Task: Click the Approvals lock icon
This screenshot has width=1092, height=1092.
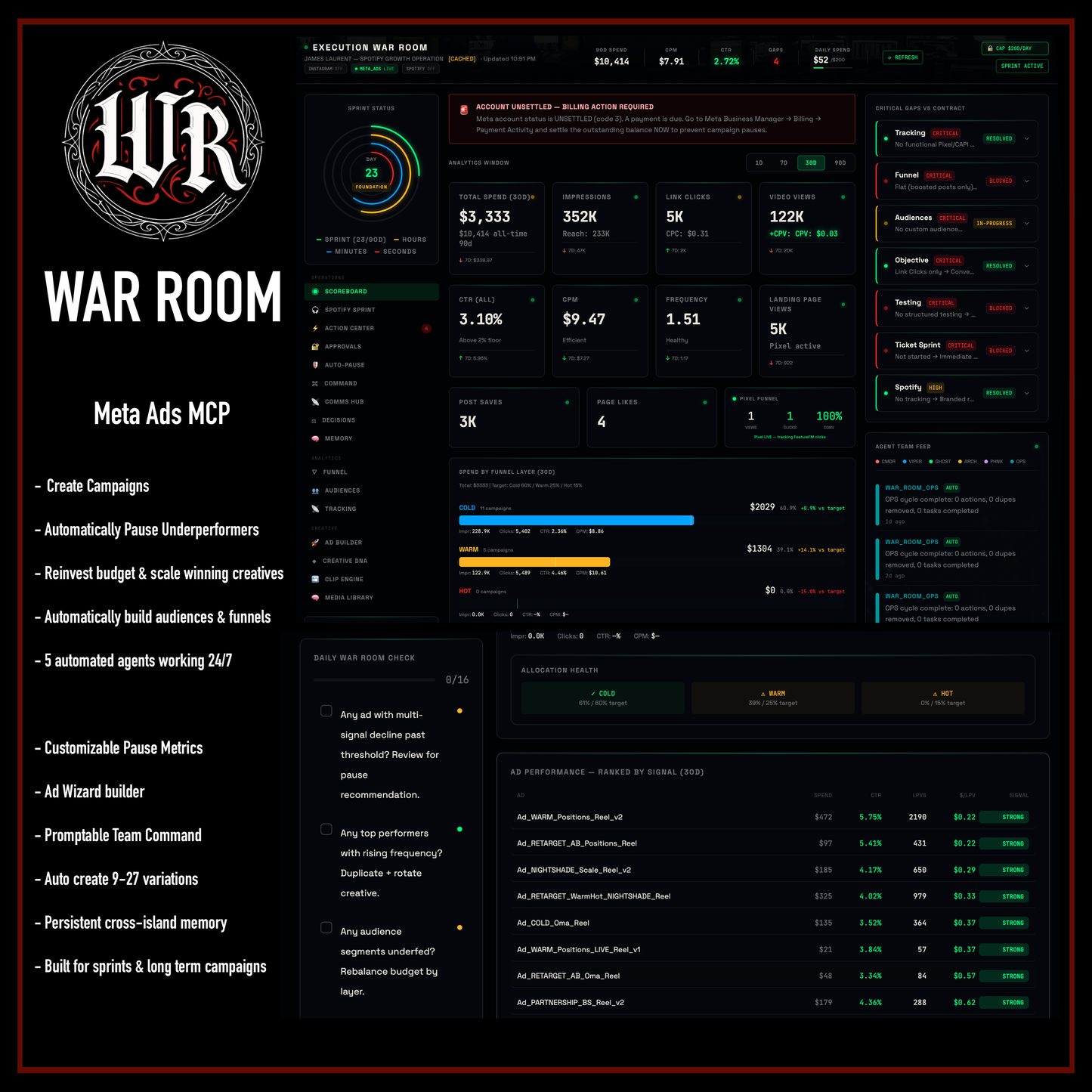Action: [315, 347]
